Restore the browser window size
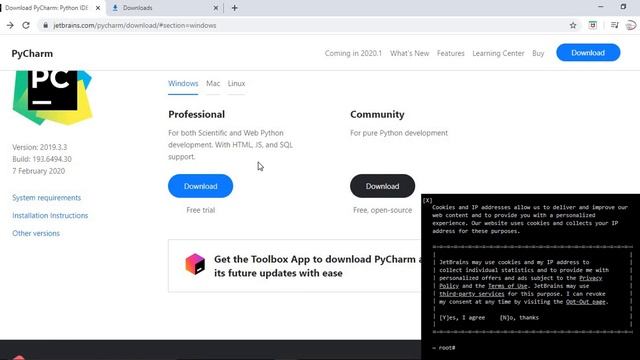This screenshot has height=360, width=640. pyautogui.click(x=623, y=7)
